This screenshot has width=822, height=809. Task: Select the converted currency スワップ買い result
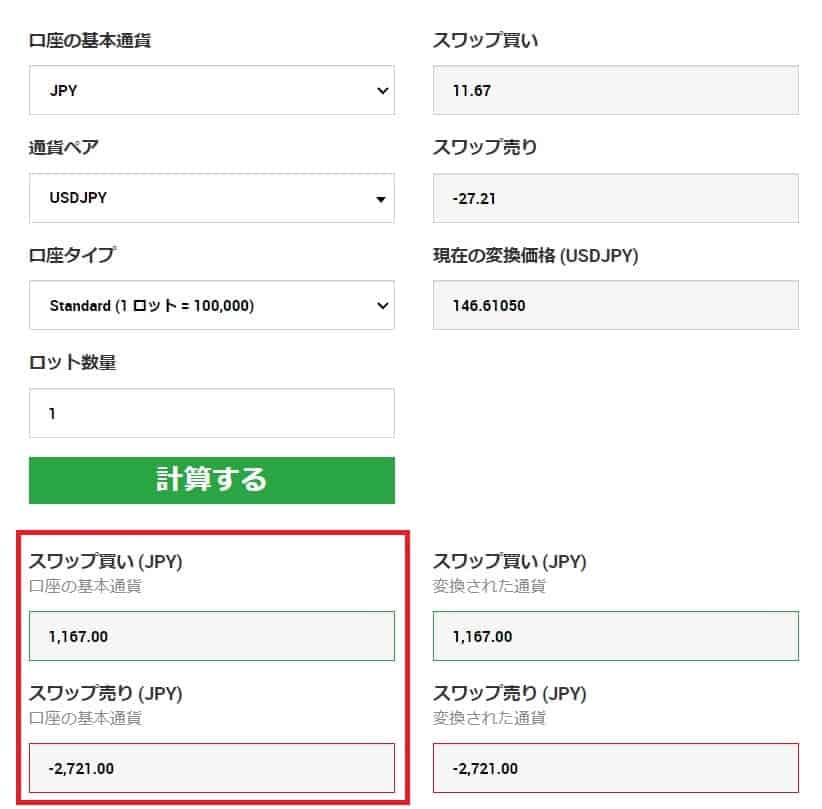pos(614,635)
